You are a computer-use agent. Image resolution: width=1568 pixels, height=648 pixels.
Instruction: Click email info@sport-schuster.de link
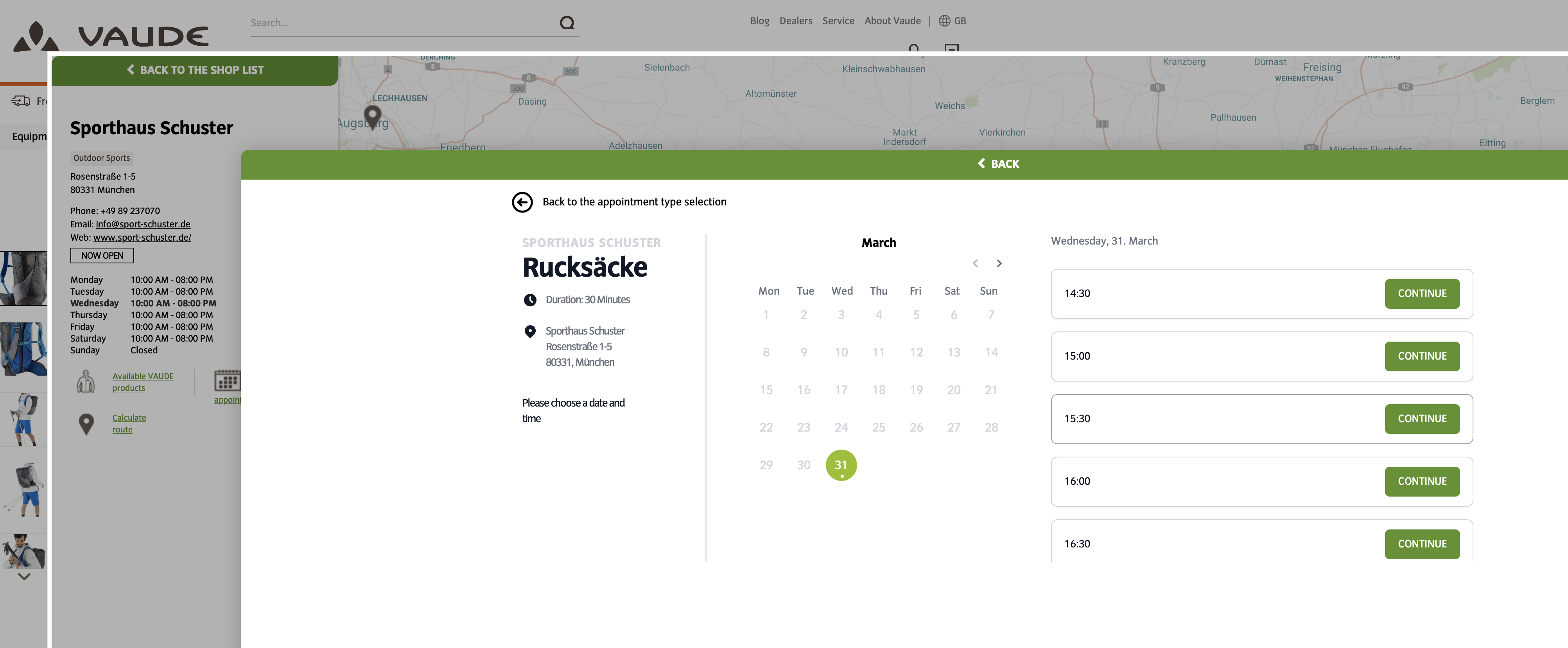click(x=143, y=224)
